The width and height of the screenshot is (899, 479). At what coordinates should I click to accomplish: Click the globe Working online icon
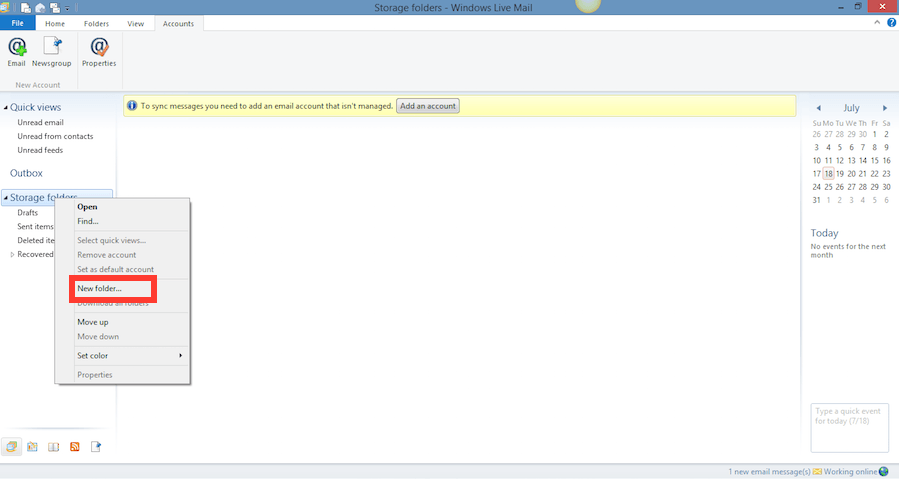click(x=884, y=472)
